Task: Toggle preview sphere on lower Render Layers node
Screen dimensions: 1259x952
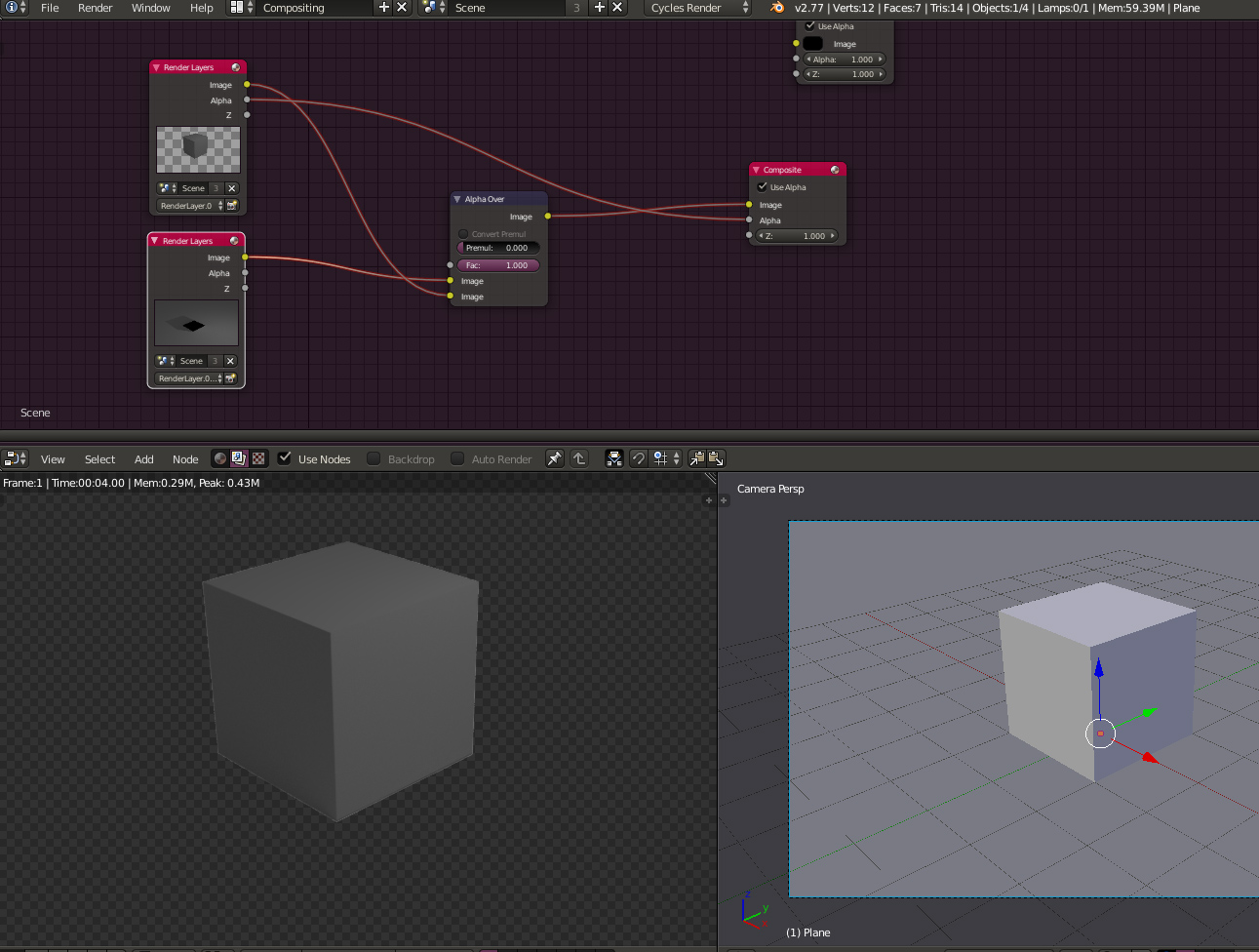Action: click(234, 241)
